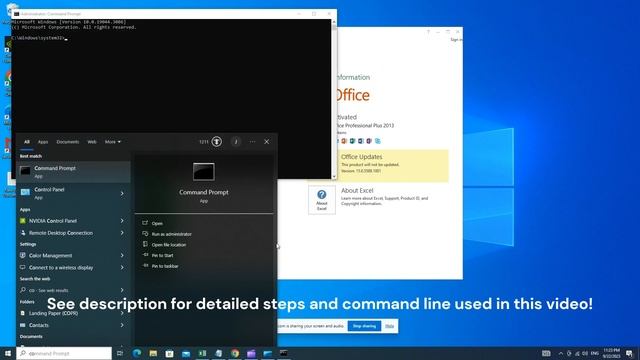
Task: Expand Connect to a wireless display chevron
Action: coord(122,268)
